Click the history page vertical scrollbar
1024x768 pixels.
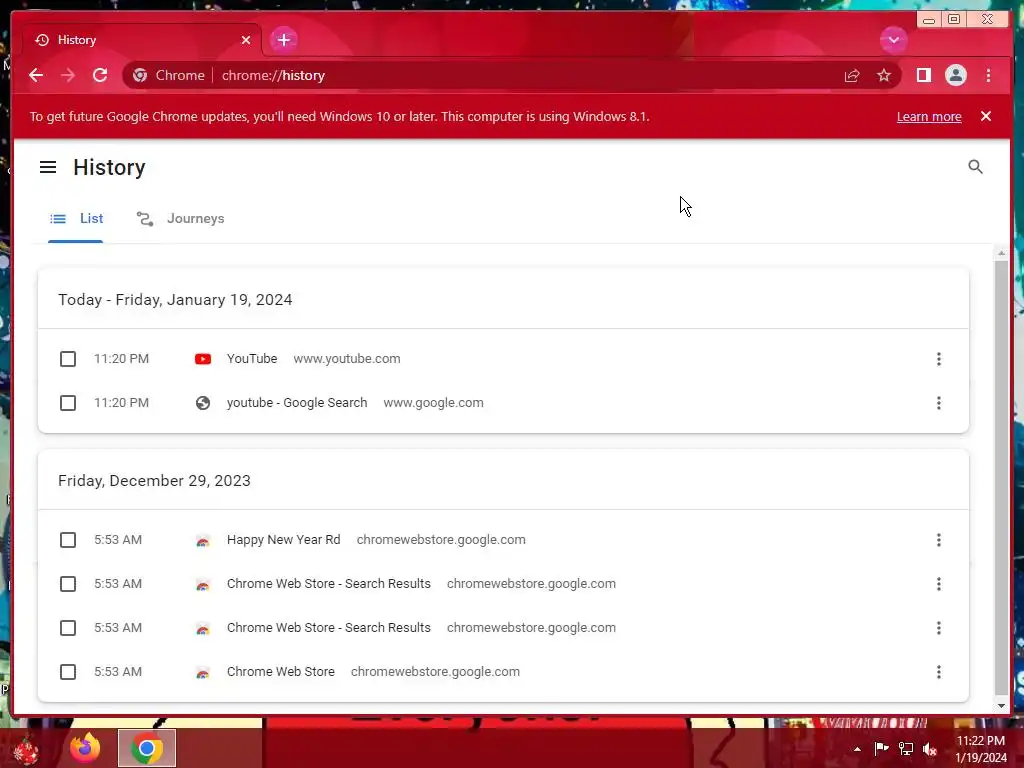[x=1001, y=477]
